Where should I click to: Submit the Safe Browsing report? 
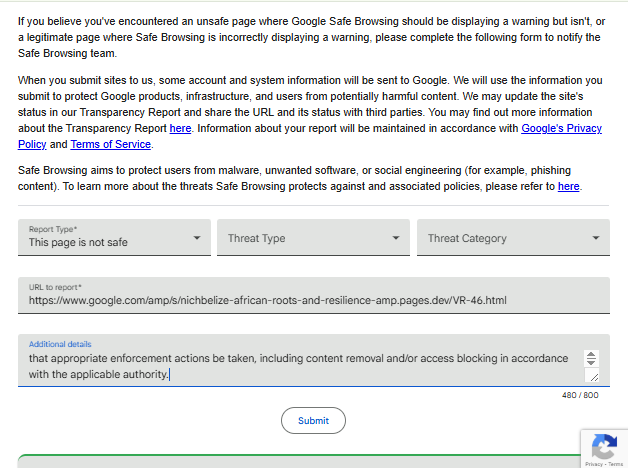(x=313, y=420)
